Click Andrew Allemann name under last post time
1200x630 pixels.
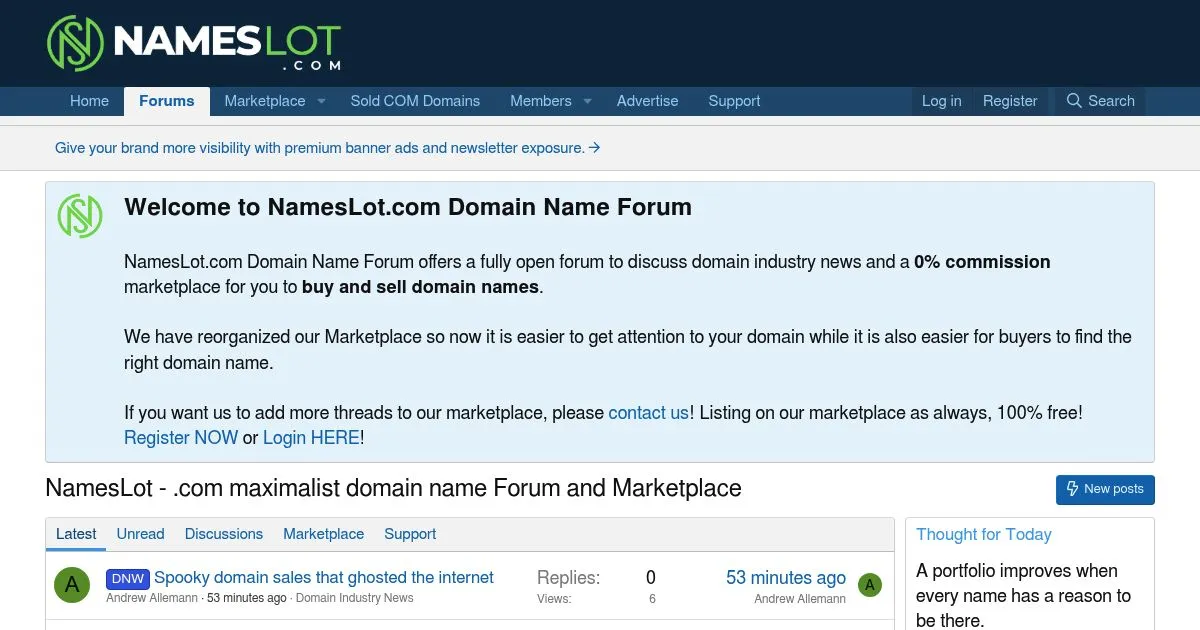point(800,599)
